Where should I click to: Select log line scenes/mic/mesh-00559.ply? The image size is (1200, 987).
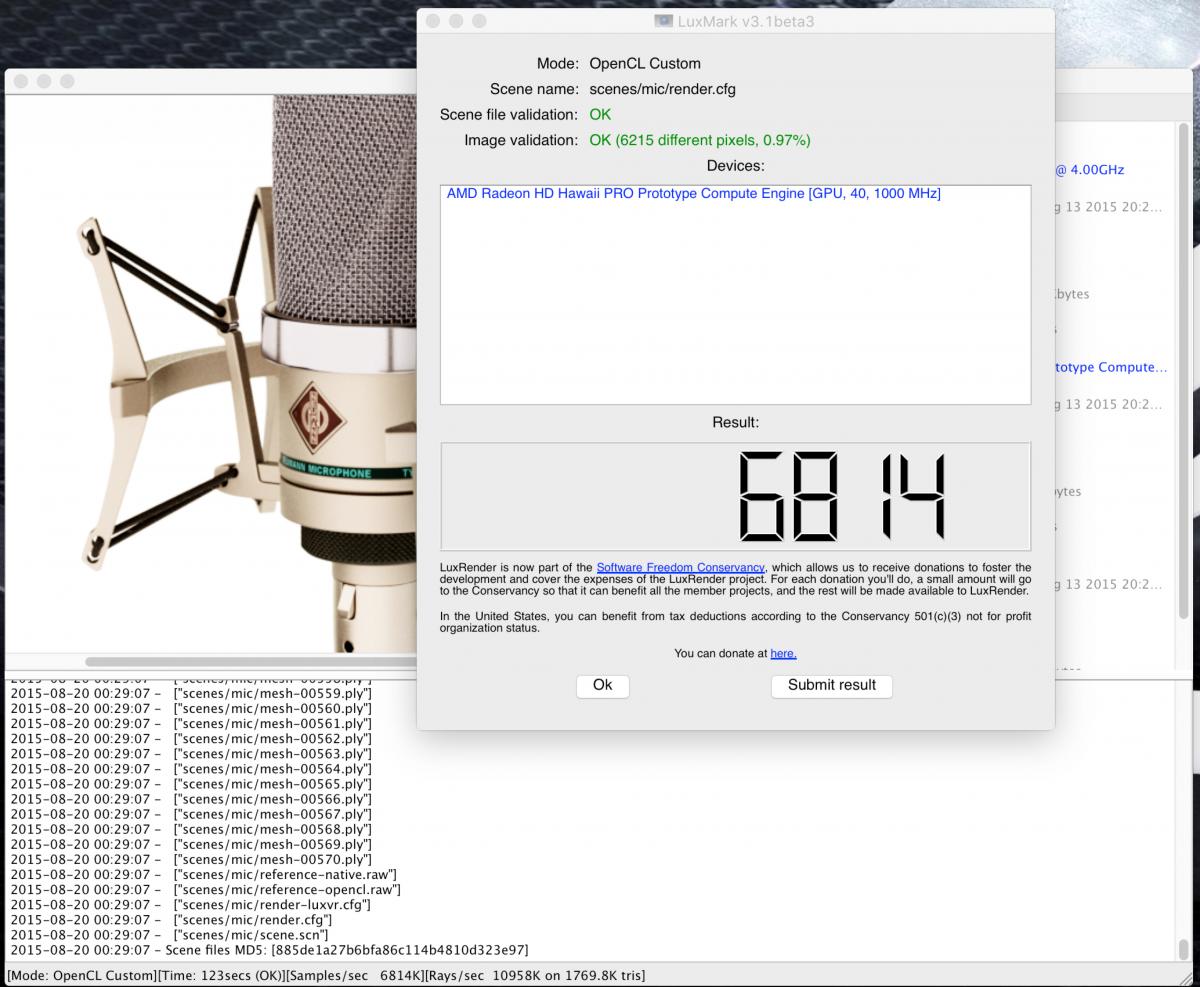(191, 693)
